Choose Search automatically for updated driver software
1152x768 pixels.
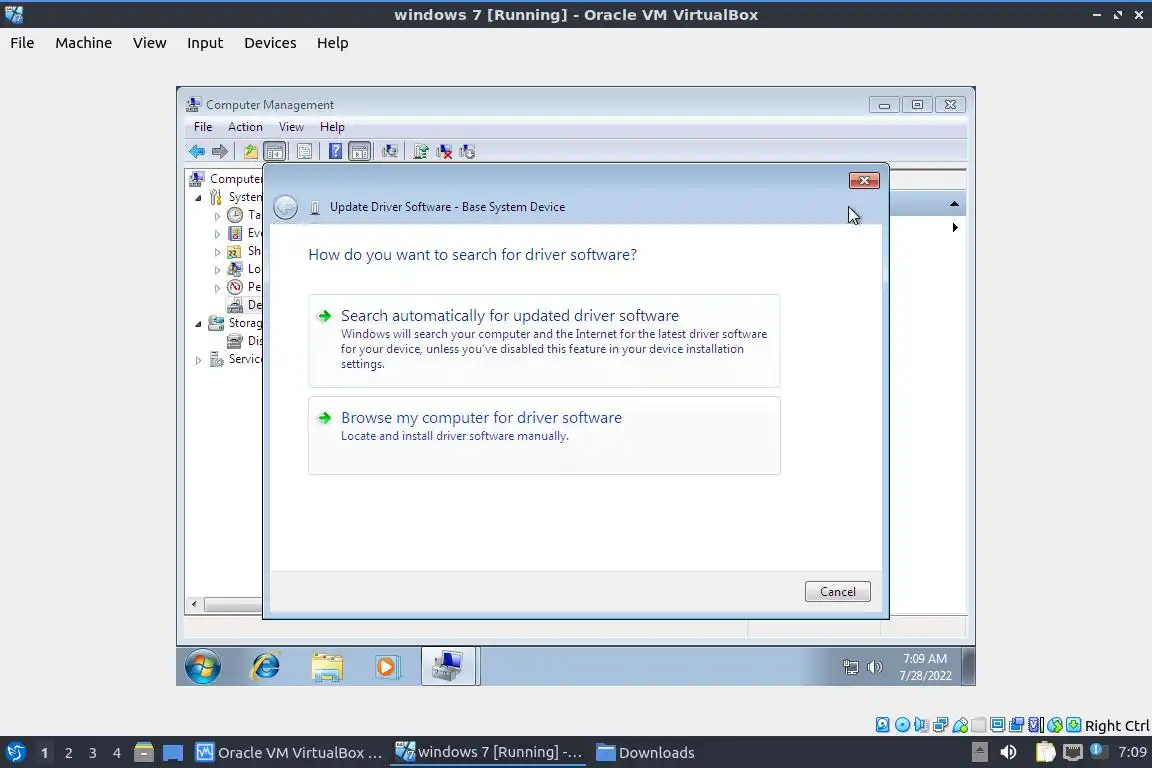[544, 340]
